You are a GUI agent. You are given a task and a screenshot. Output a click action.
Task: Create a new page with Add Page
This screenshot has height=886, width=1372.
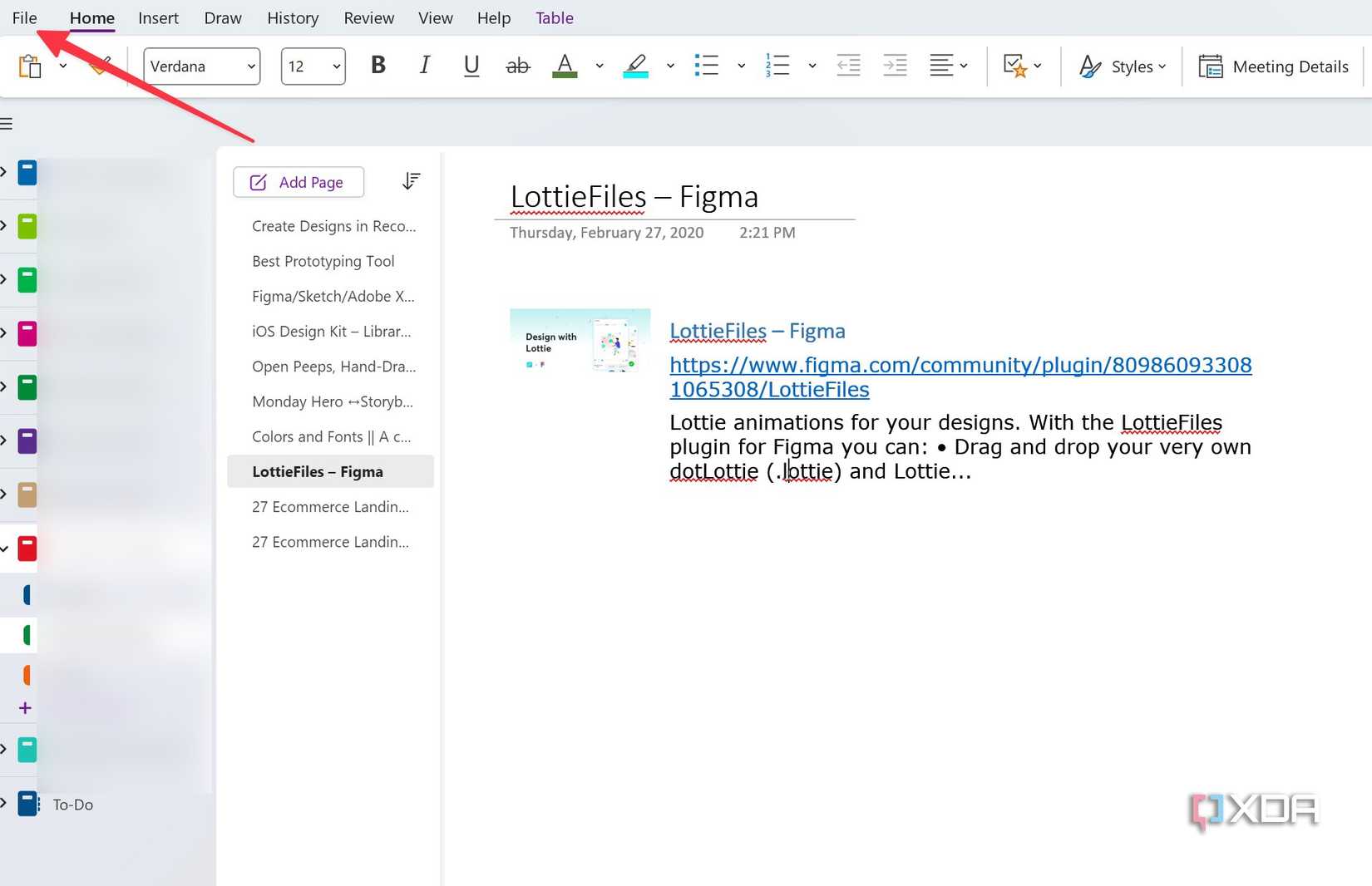tap(298, 181)
